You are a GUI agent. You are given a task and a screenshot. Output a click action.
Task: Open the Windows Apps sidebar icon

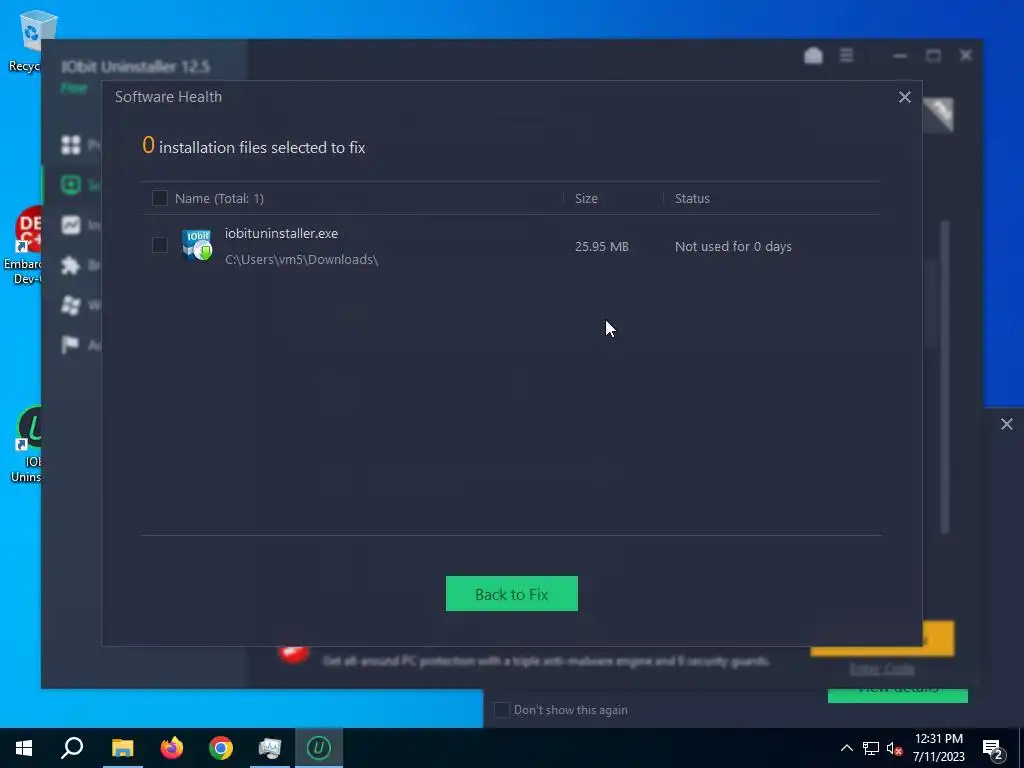[71, 305]
